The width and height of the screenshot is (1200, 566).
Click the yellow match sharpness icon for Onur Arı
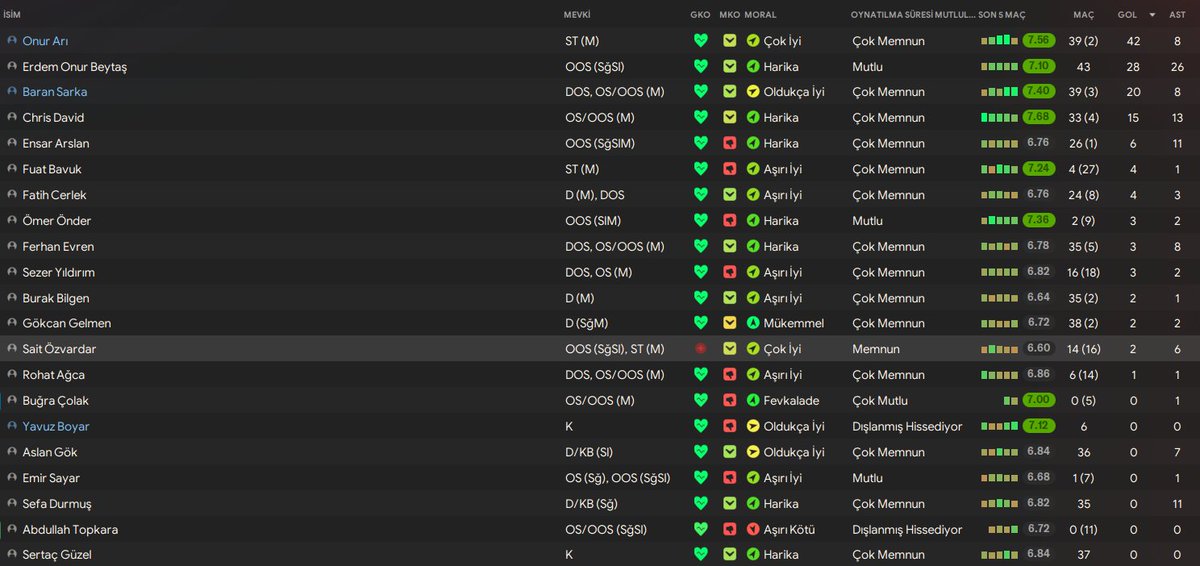coord(730,41)
